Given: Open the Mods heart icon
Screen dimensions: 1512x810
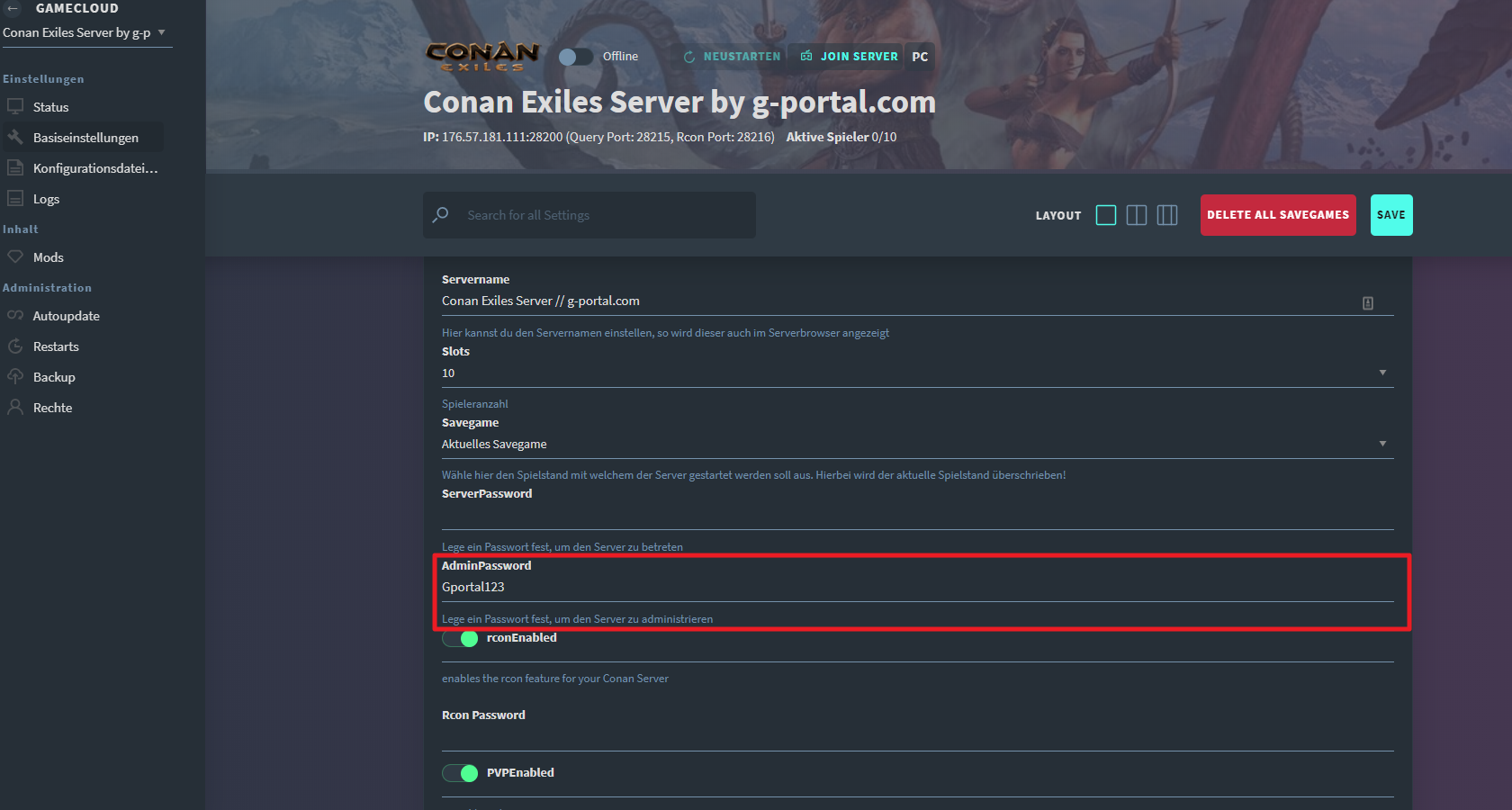Looking at the screenshot, I should (x=15, y=256).
